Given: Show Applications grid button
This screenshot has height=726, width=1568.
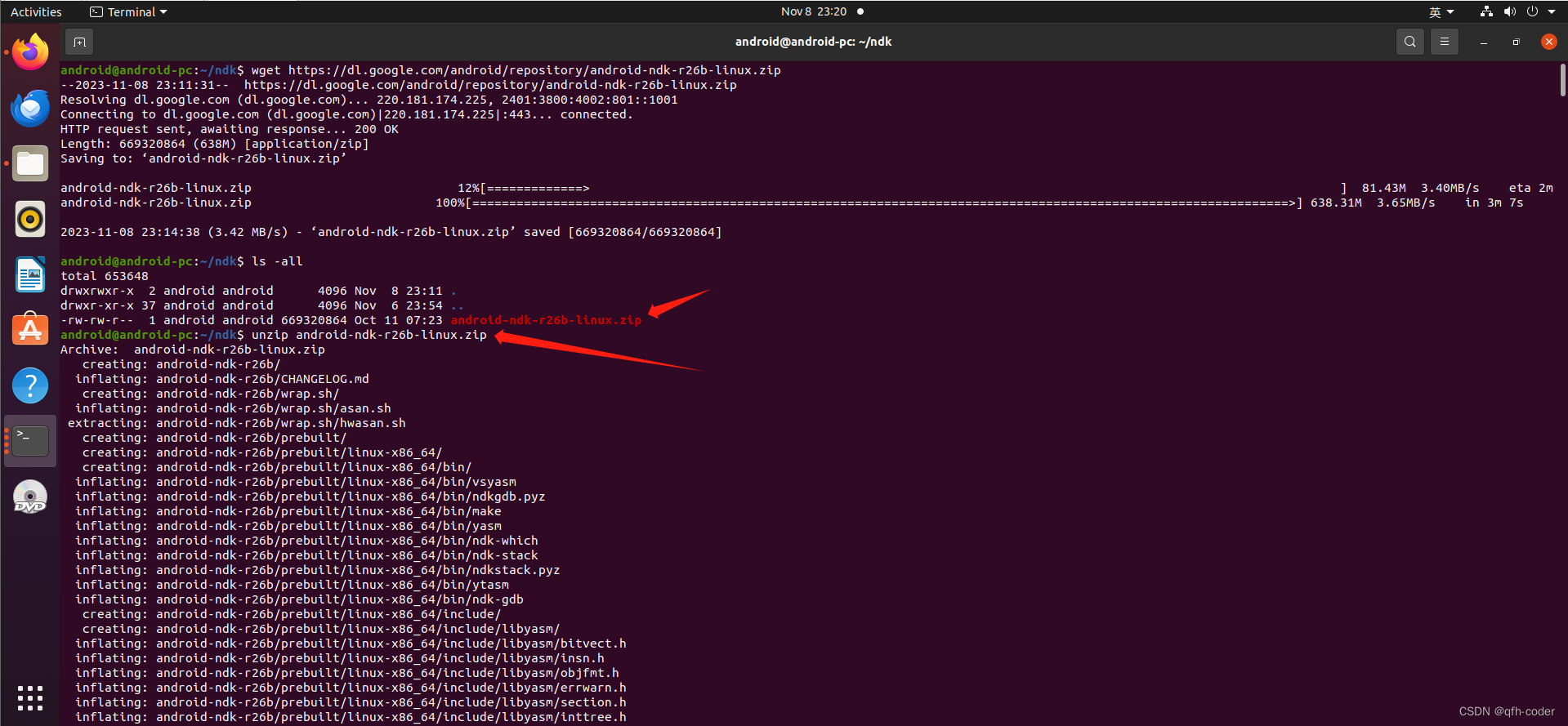Looking at the screenshot, I should click(x=30, y=698).
